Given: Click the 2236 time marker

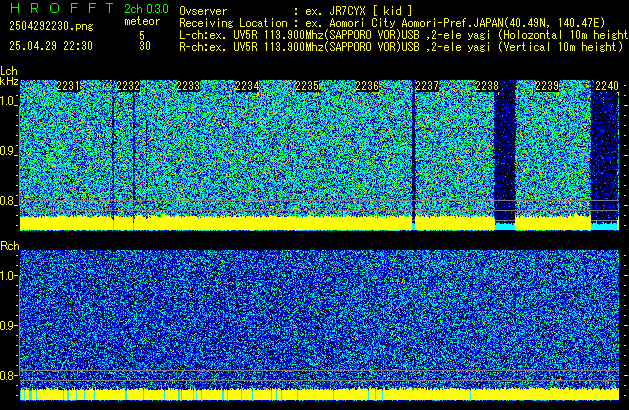Looking at the screenshot, I should 367,86.
